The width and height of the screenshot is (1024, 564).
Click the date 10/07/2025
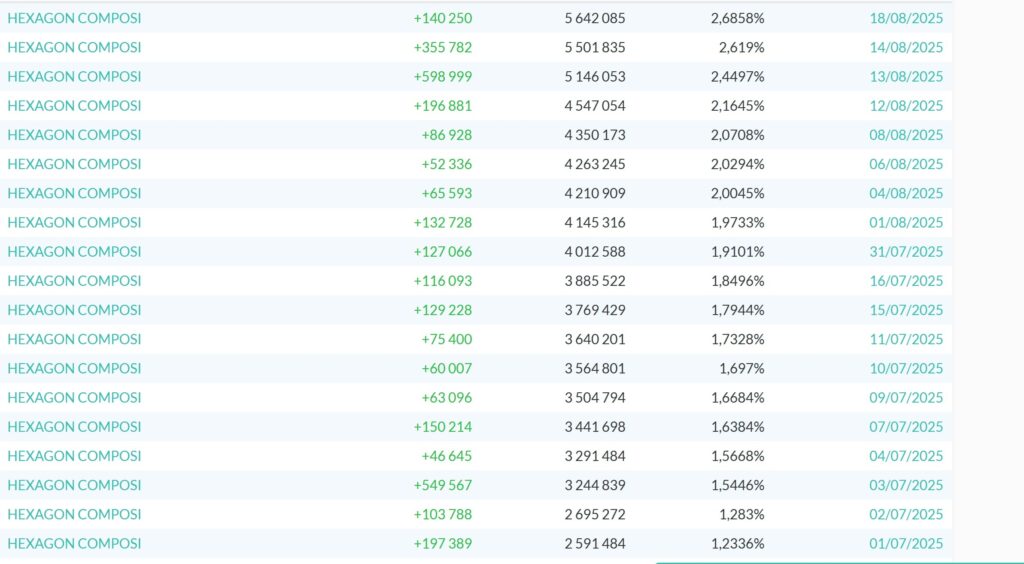(x=906, y=368)
